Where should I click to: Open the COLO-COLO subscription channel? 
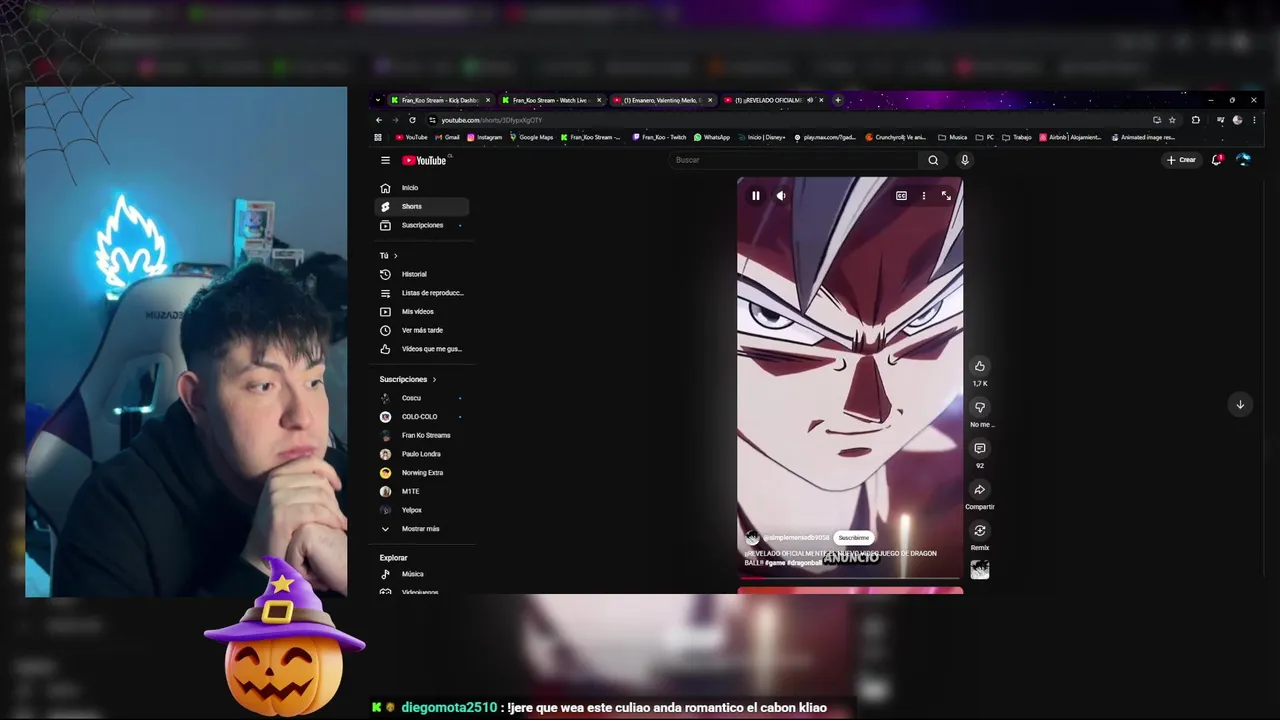[x=422, y=416]
